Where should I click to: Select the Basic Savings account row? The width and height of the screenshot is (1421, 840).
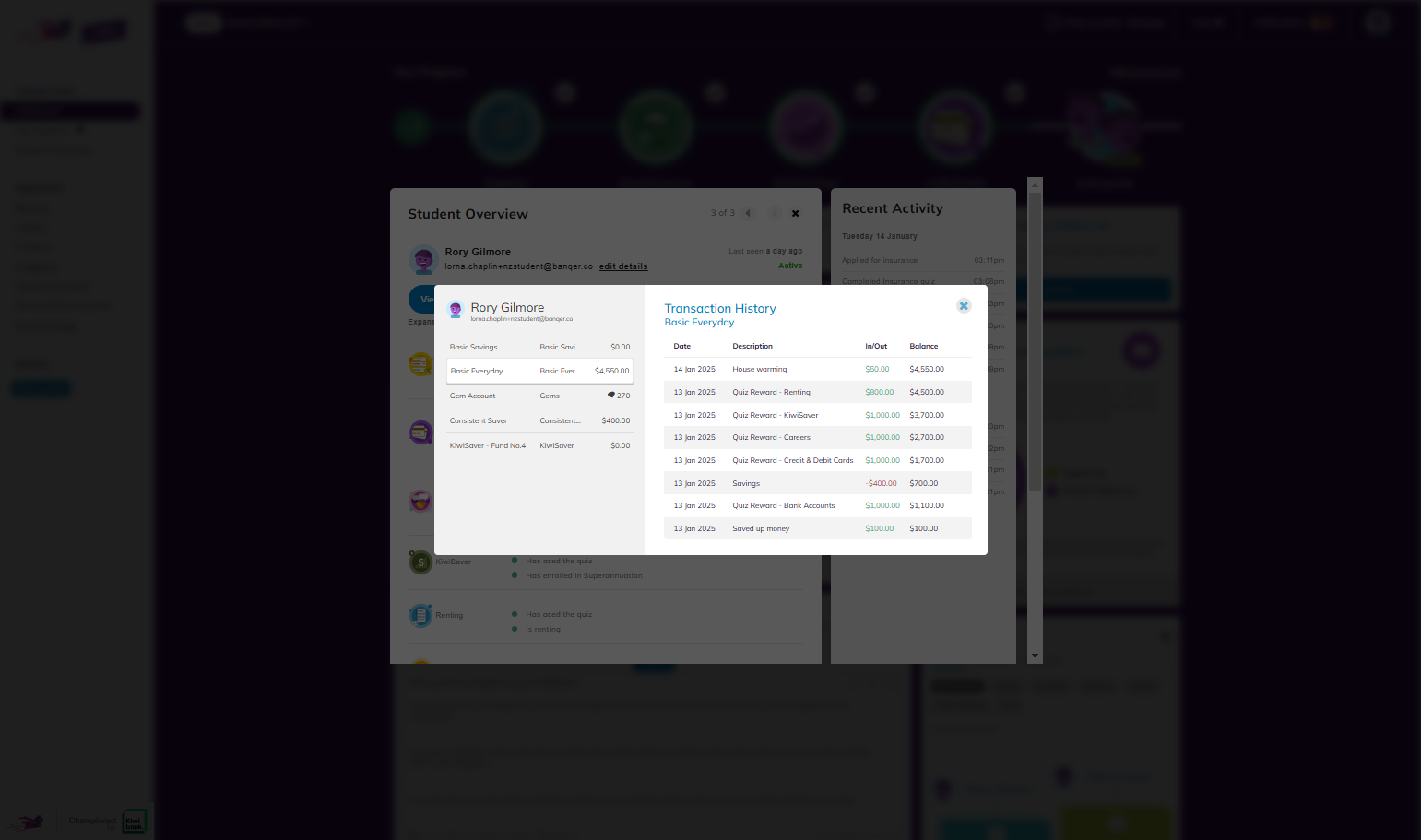(x=539, y=347)
